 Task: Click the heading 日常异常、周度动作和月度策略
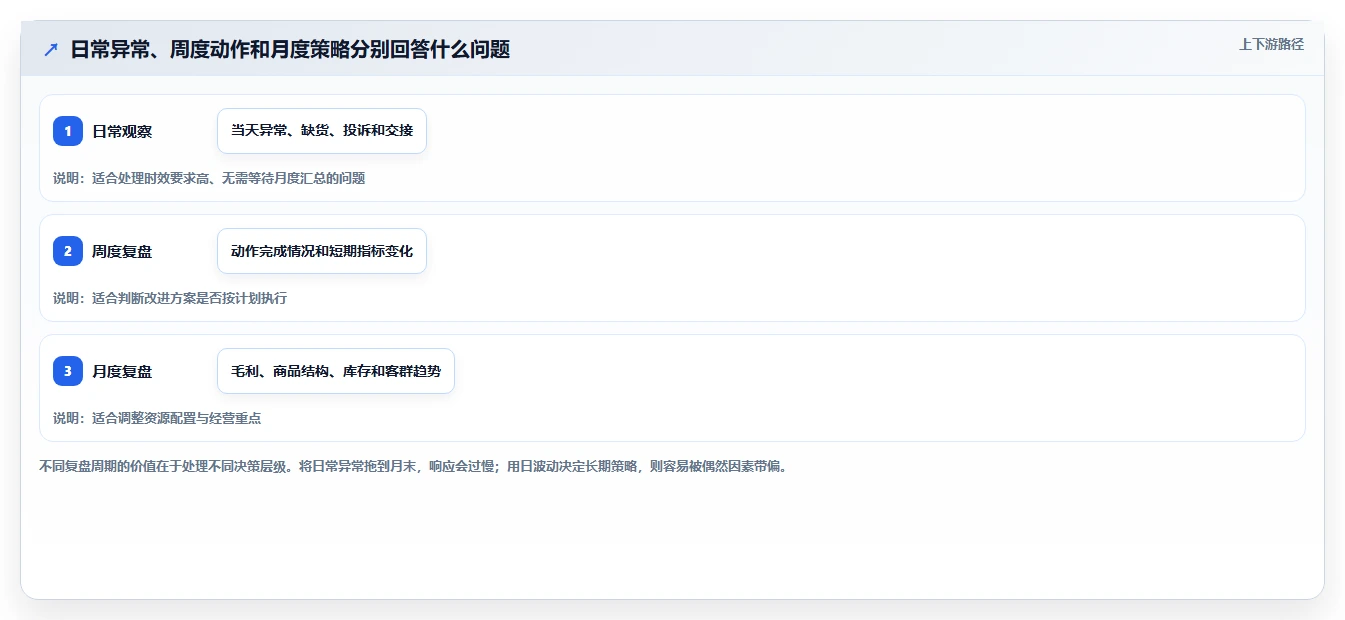click(x=290, y=49)
